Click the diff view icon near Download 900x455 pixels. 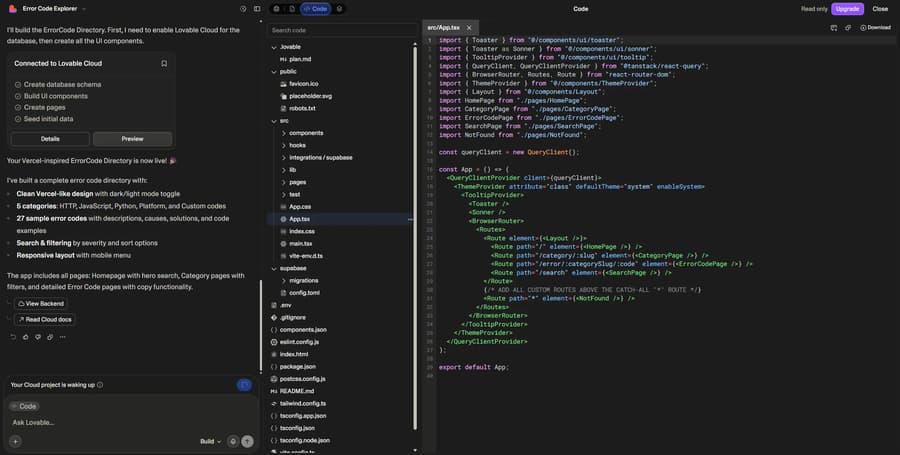click(834, 28)
